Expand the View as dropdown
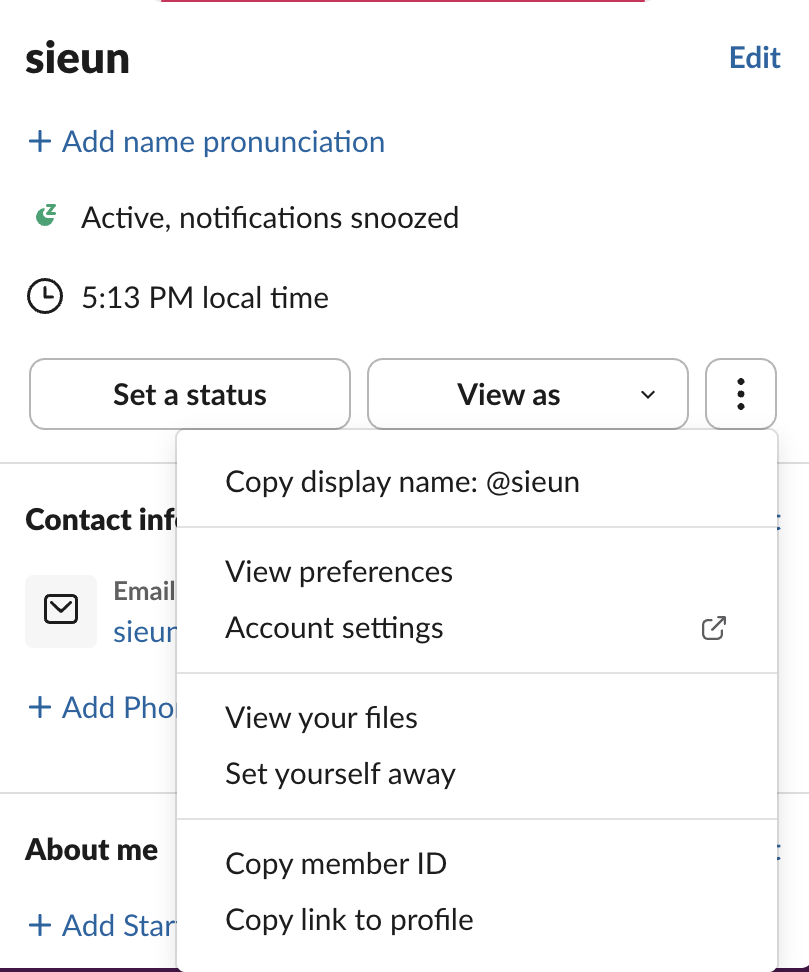809x972 pixels. tap(528, 394)
